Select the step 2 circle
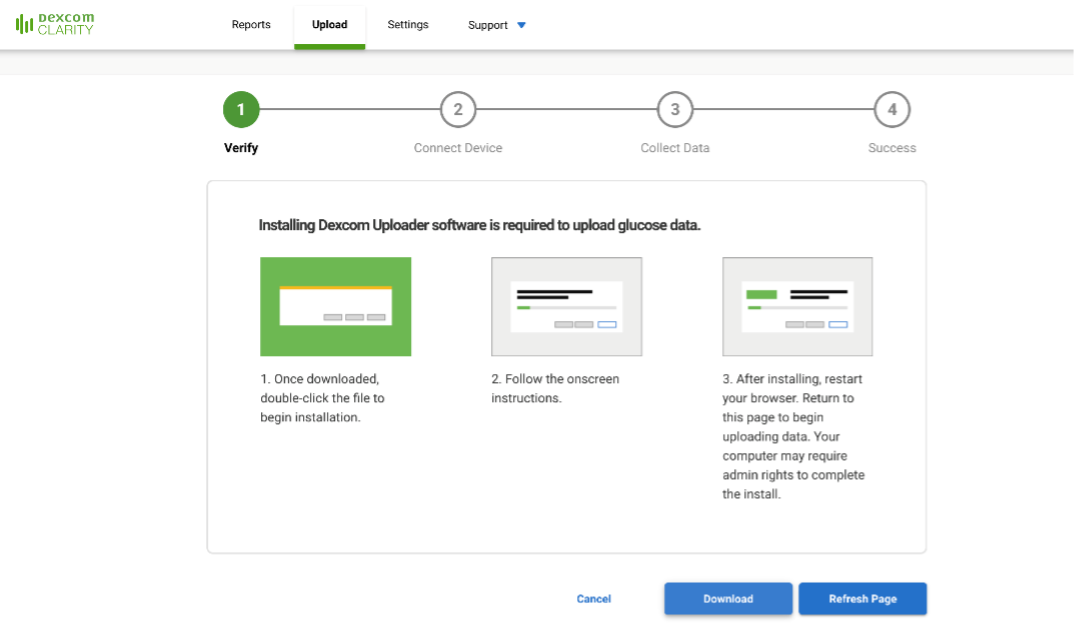 [x=458, y=110]
